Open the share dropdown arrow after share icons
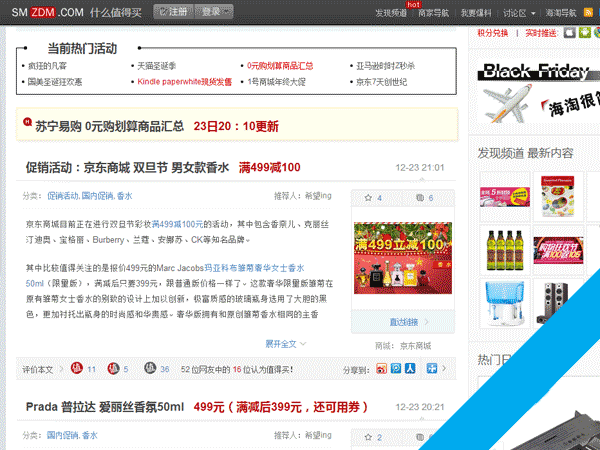 point(444,369)
